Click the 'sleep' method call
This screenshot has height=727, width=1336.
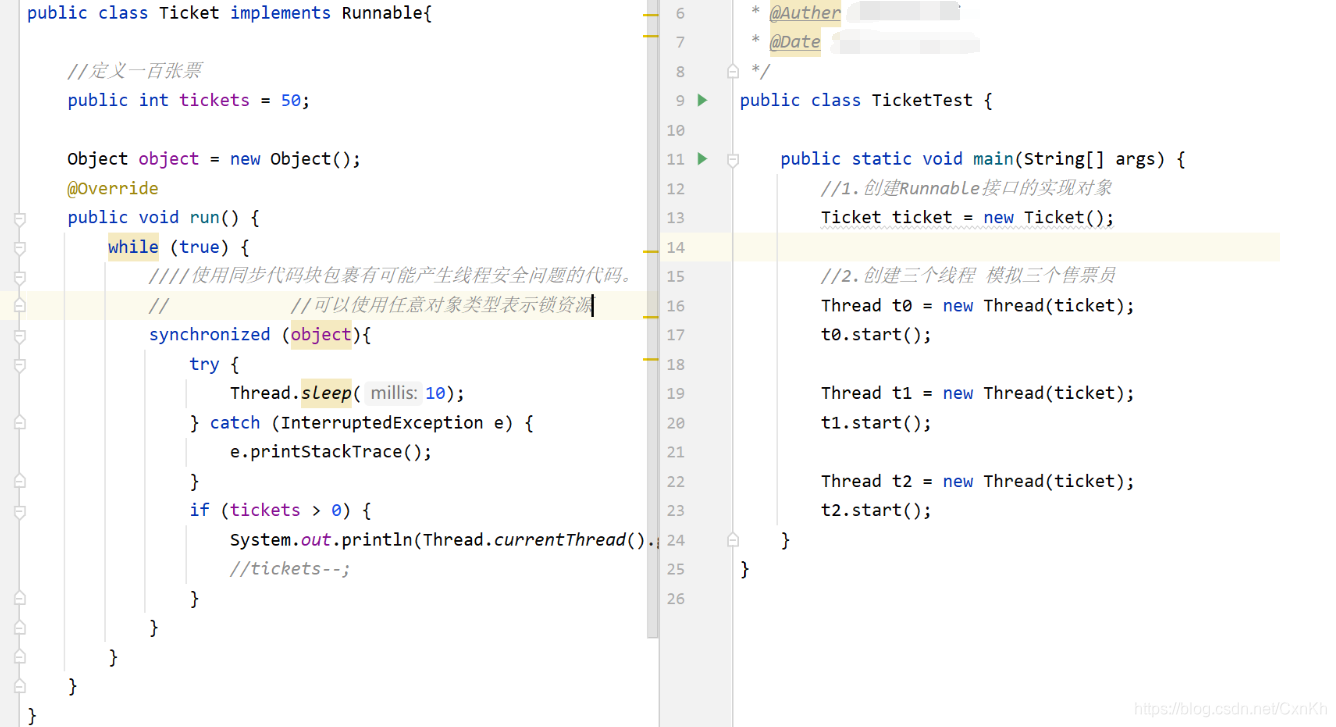[x=326, y=393]
